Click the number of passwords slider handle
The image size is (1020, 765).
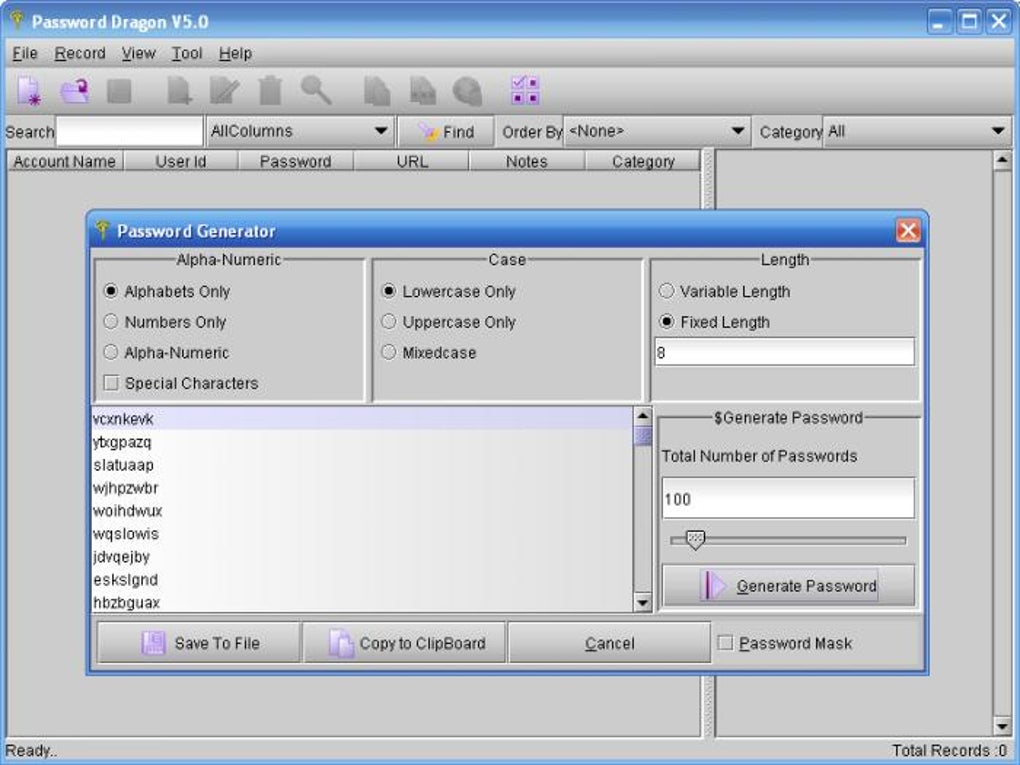coord(695,540)
